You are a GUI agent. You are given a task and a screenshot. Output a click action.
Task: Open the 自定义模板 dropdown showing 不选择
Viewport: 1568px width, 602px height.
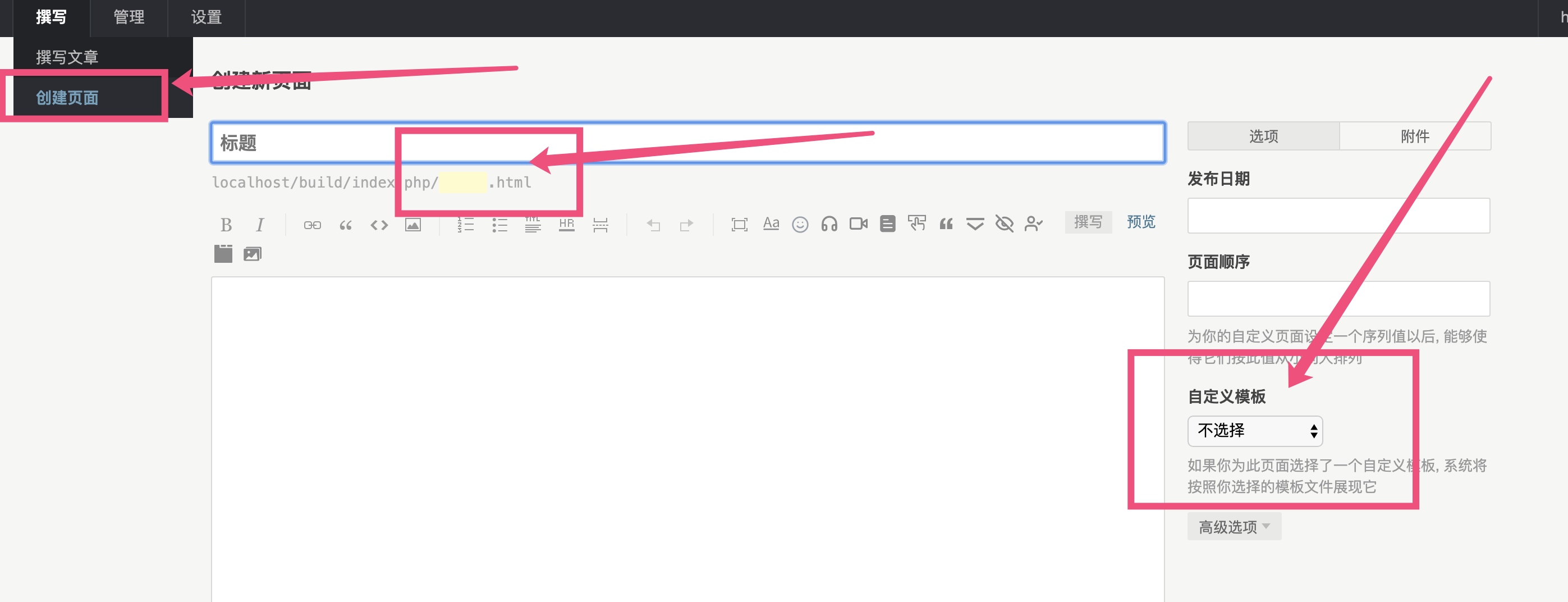[1254, 431]
